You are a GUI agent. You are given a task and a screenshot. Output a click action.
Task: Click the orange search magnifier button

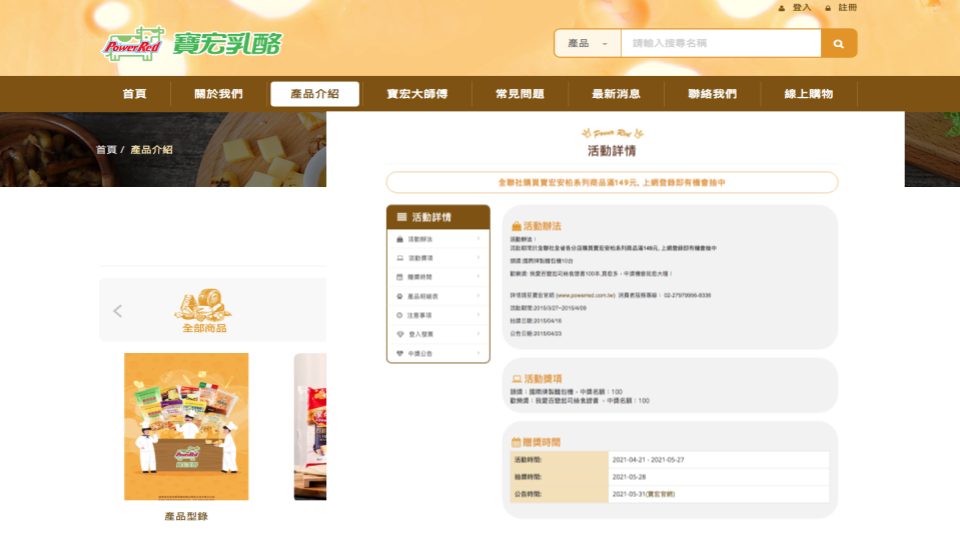(x=839, y=44)
